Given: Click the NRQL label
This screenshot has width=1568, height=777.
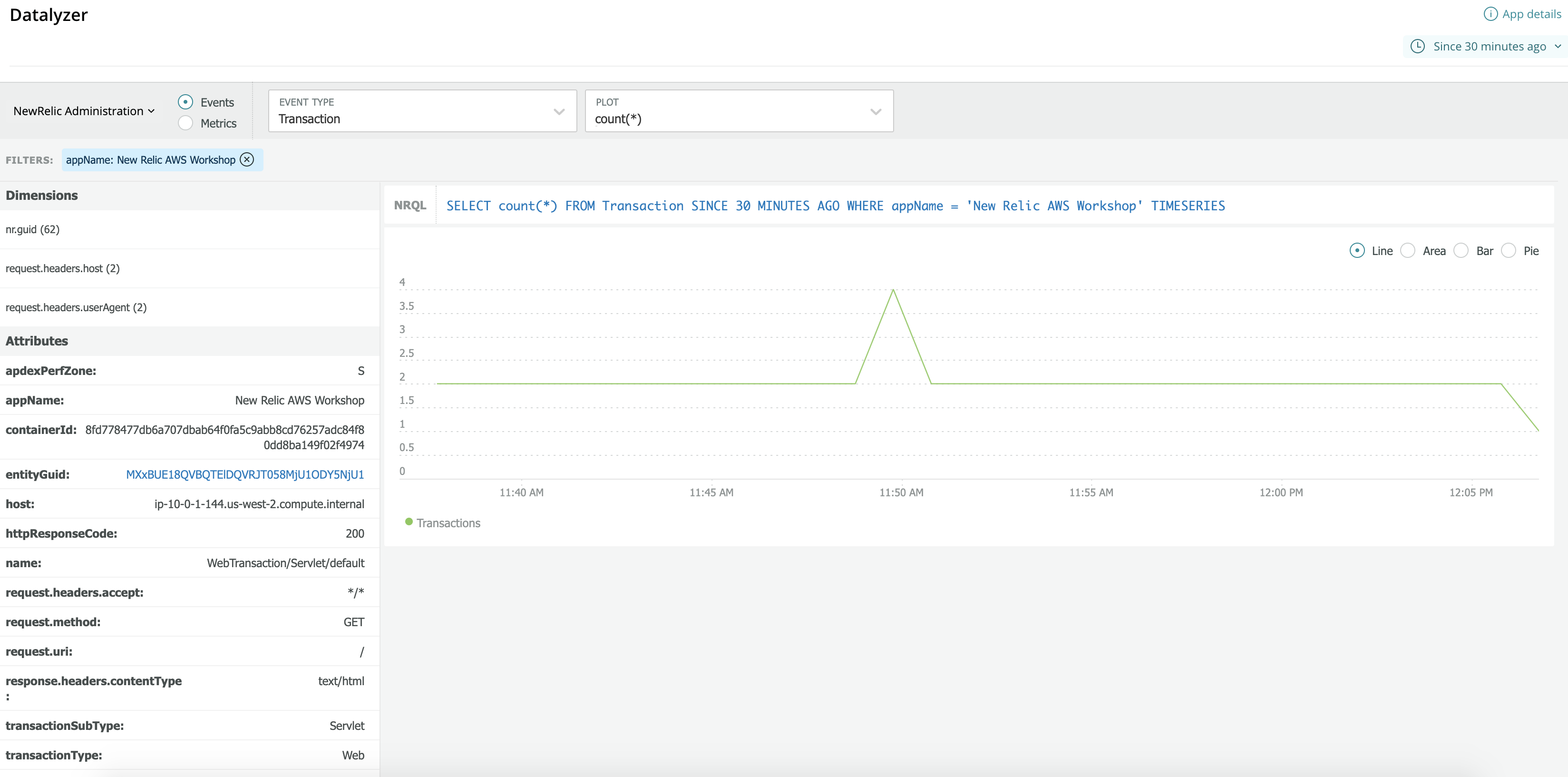Looking at the screenshot, I should coord(410,205).
